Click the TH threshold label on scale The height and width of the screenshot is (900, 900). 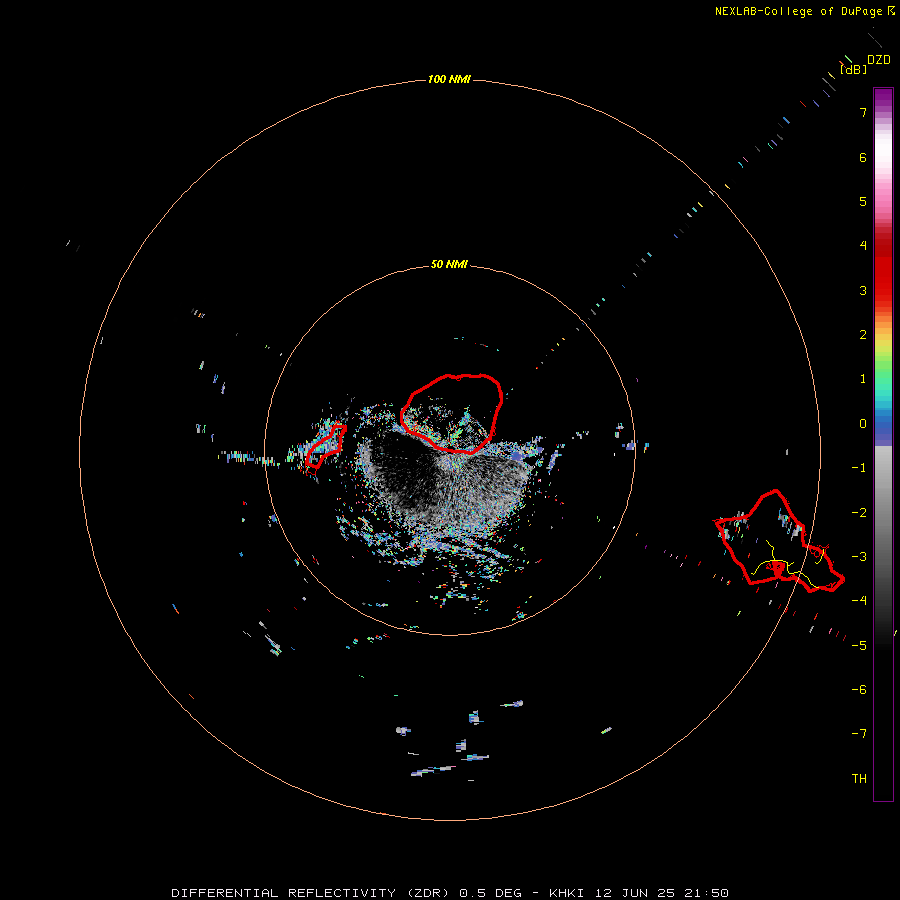point(859,779)
